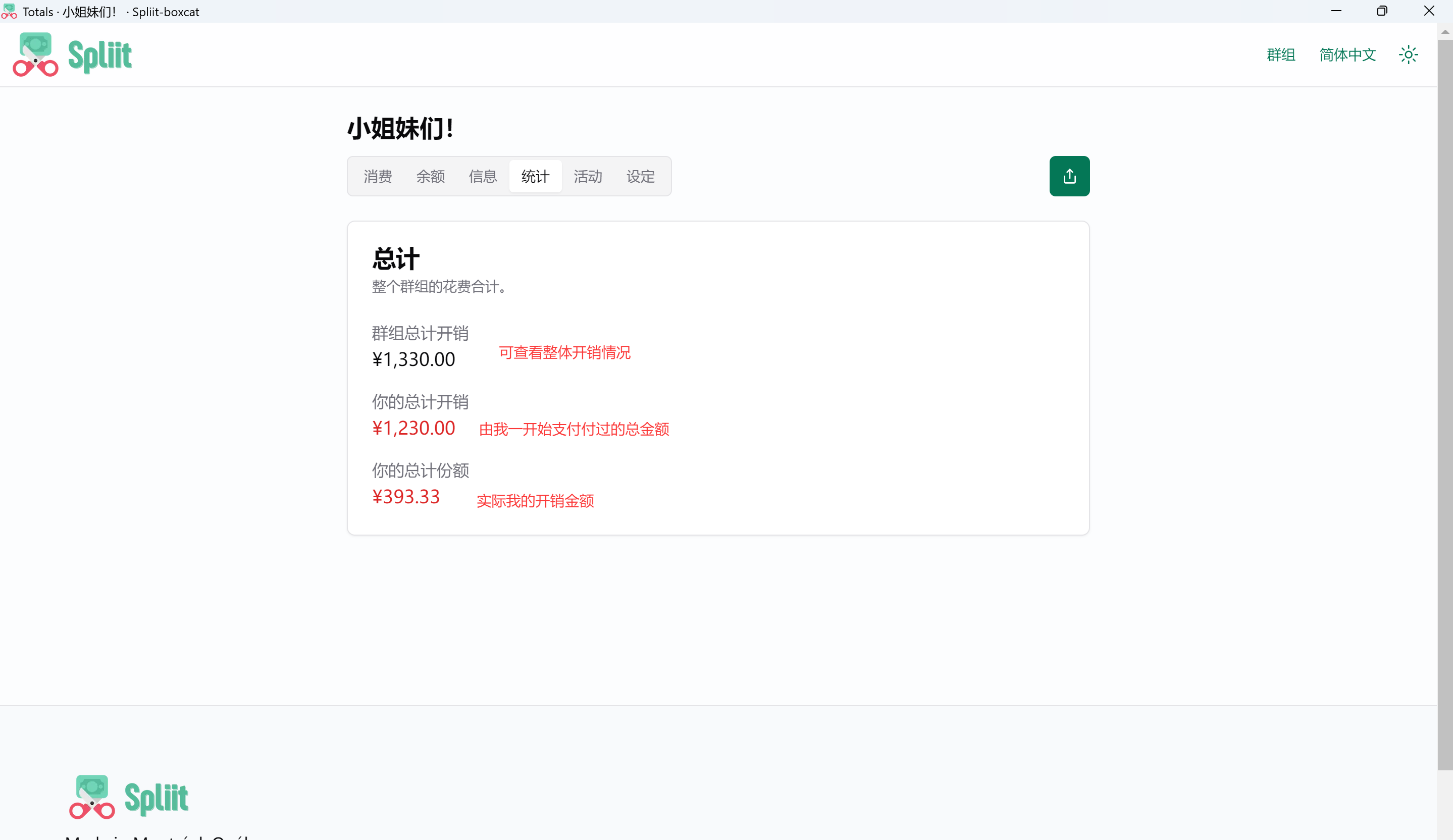
Task: Click the scrollbar up arrow
Action: click(x=1445, y=31)
